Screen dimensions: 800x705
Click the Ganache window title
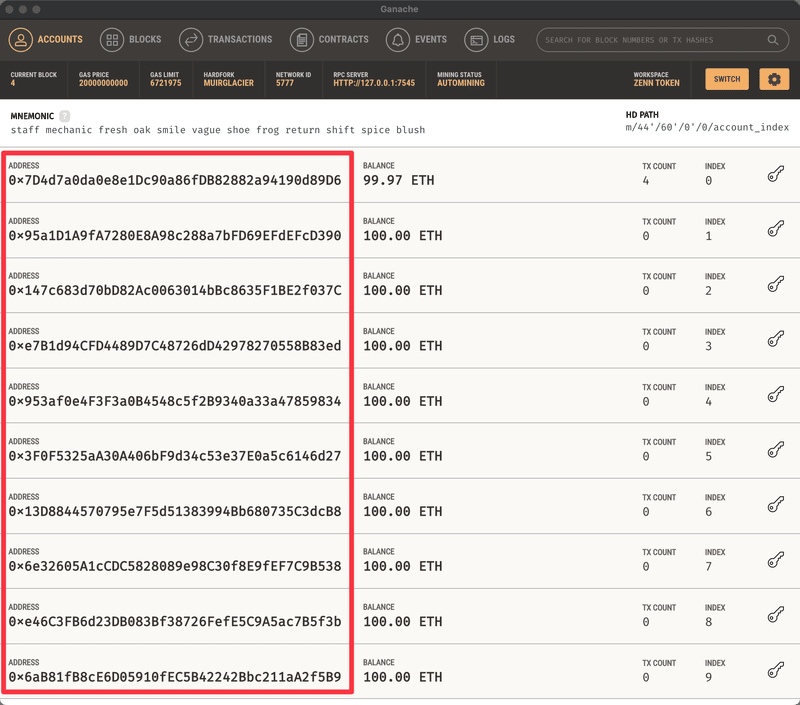point(399,9)
